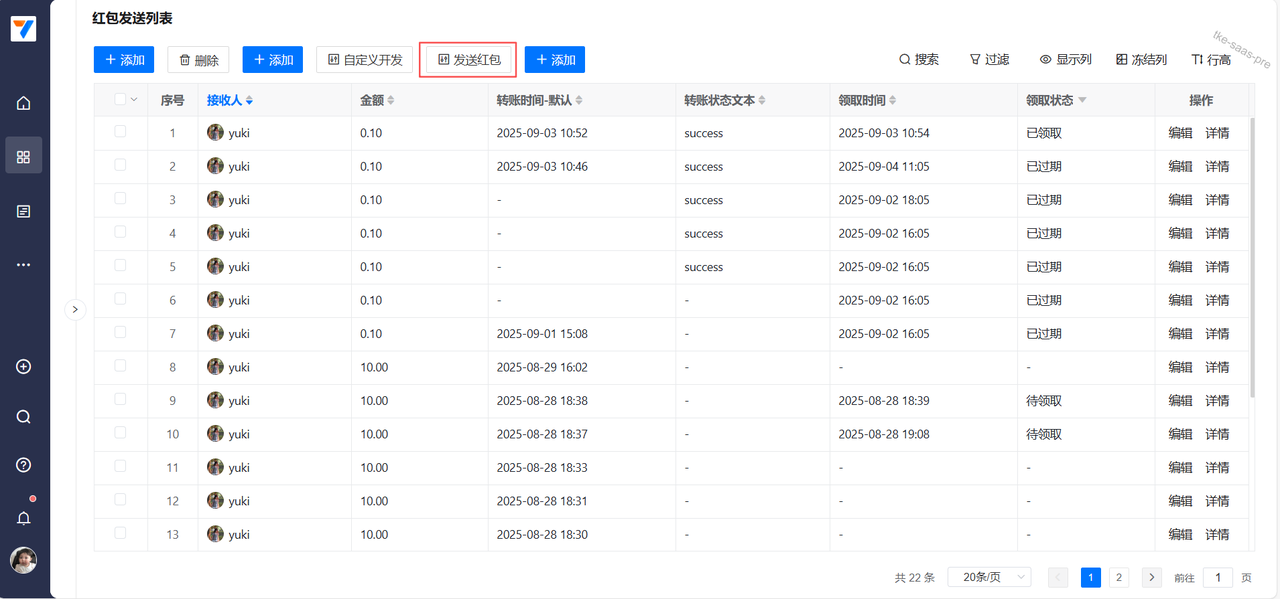Screen dimensions: 1280x599
Task: Click the document list icon in sidebar
Action: click(24, 211)
